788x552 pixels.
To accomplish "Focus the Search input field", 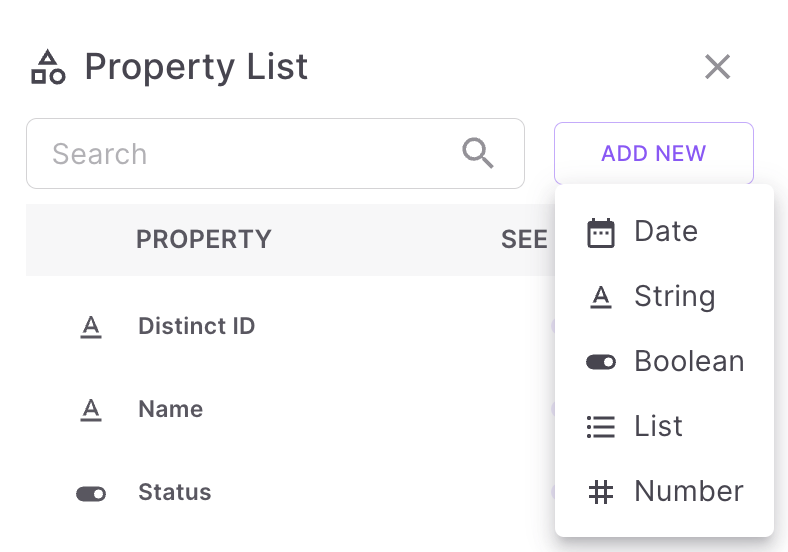I will click(250, 154).
